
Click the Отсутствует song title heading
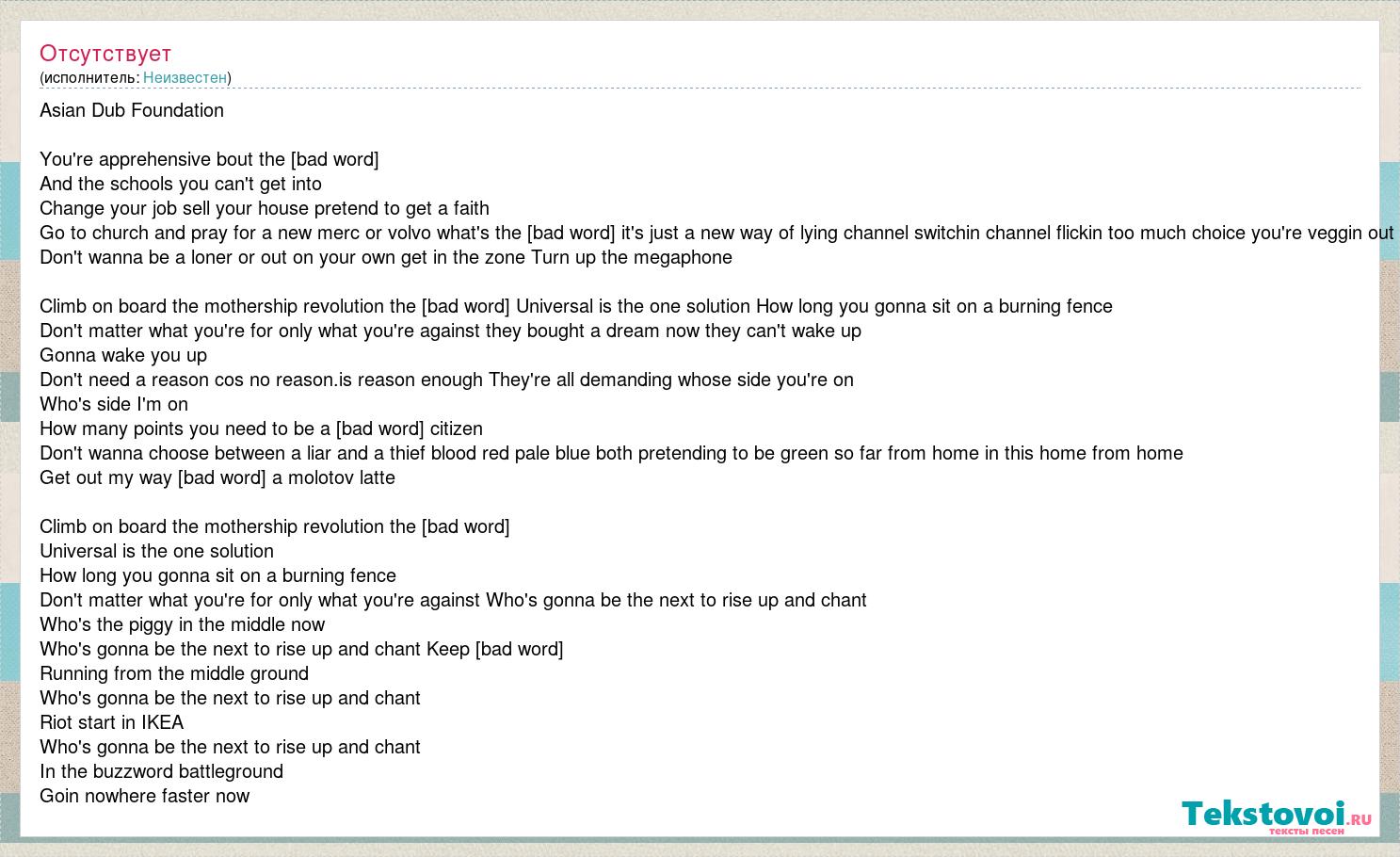(105, 53)
